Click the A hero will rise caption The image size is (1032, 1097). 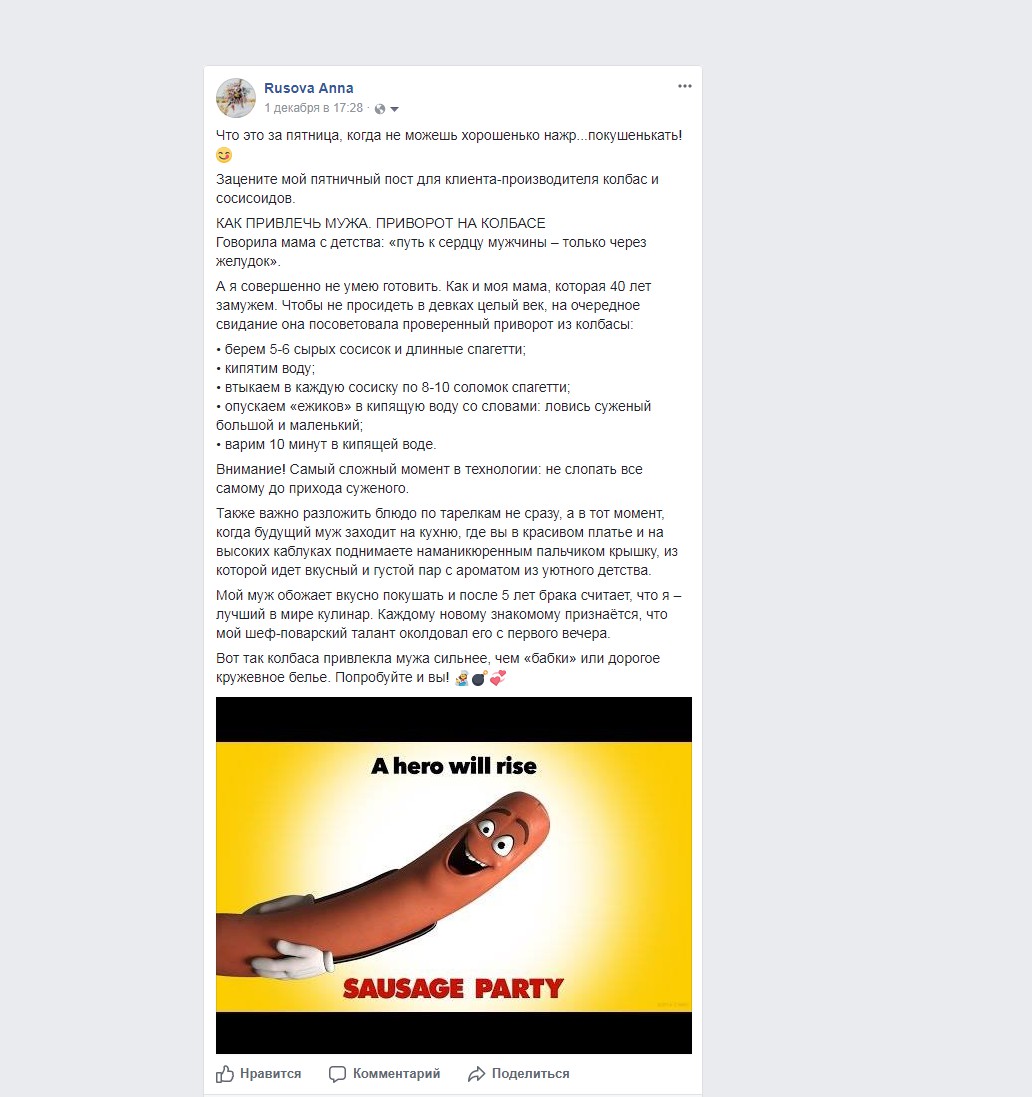pos(453,766)
